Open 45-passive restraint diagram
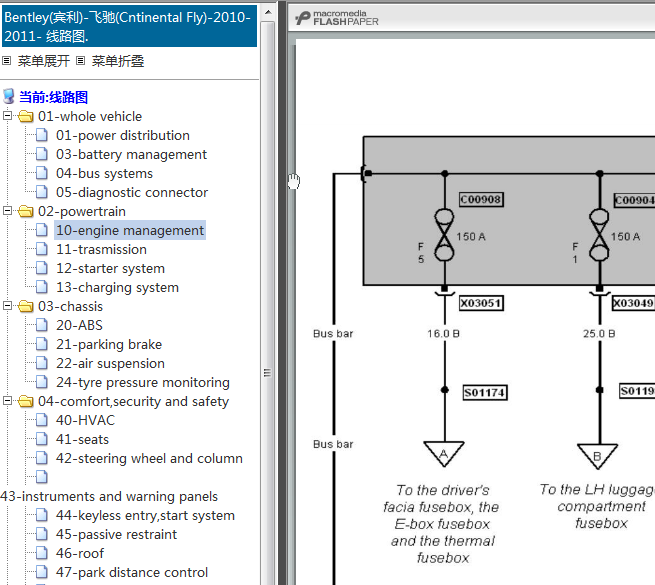655x585 pixels. point(117,534)
